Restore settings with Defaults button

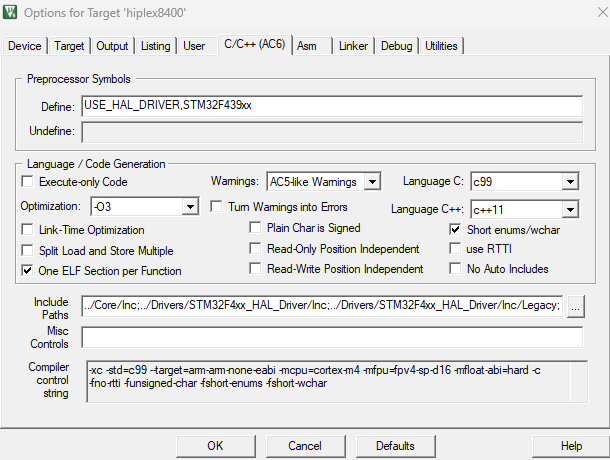pos(395,446)
